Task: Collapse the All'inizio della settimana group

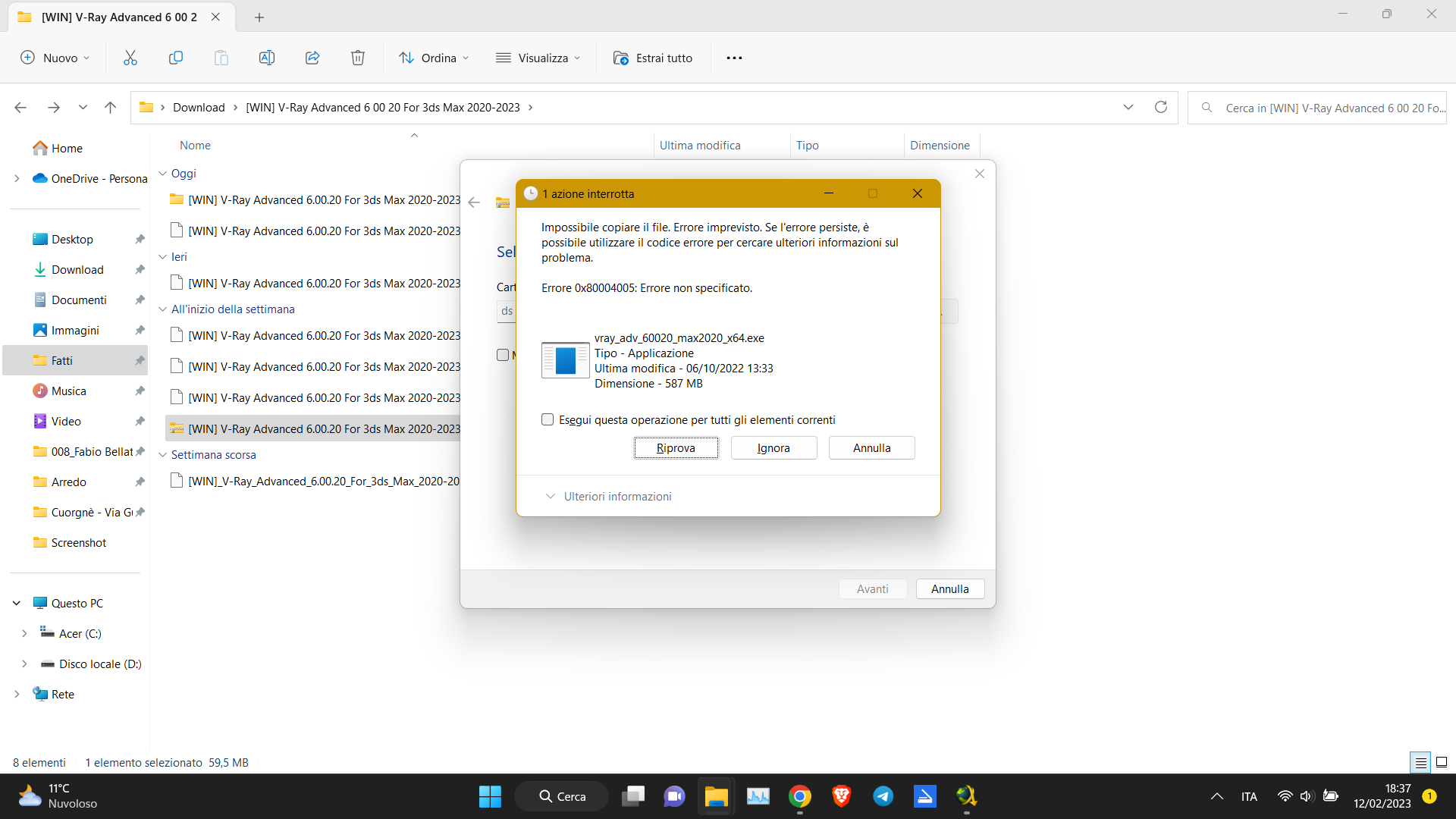Action: click(162, 309)
